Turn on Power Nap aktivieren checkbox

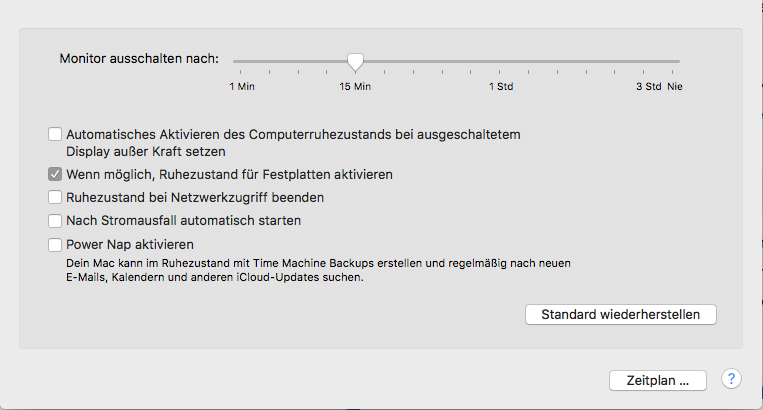tap(55, 244)
